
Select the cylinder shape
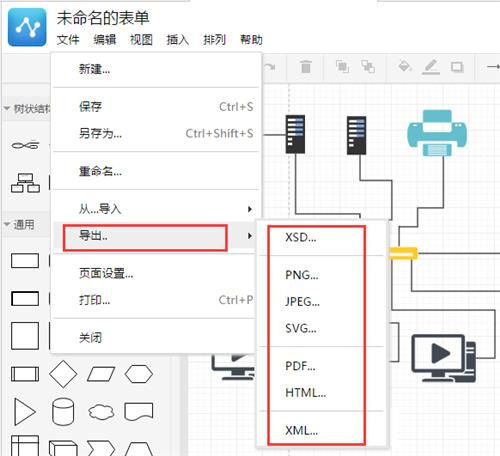point(63,412)
